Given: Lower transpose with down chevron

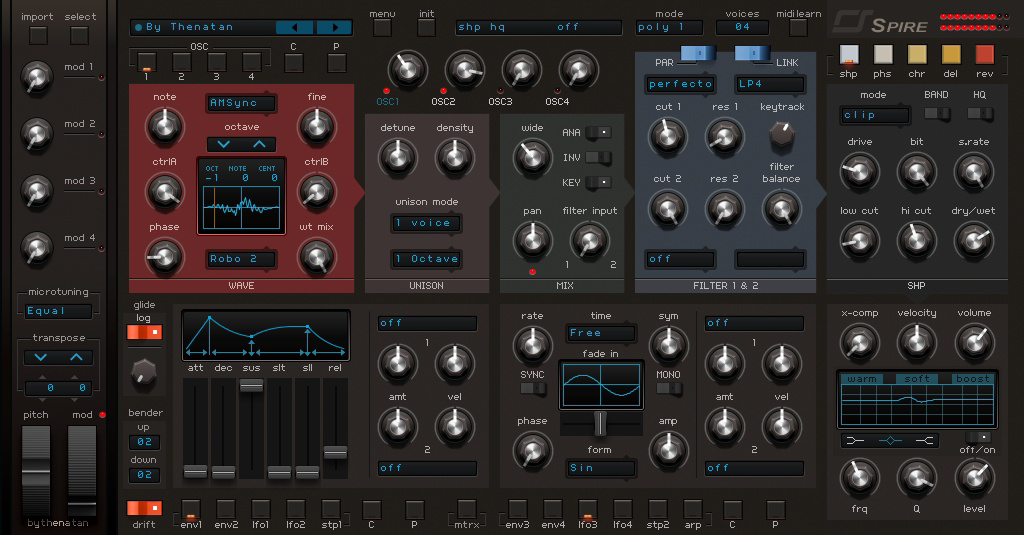Looking at the screenshot, I should point(41,357).
